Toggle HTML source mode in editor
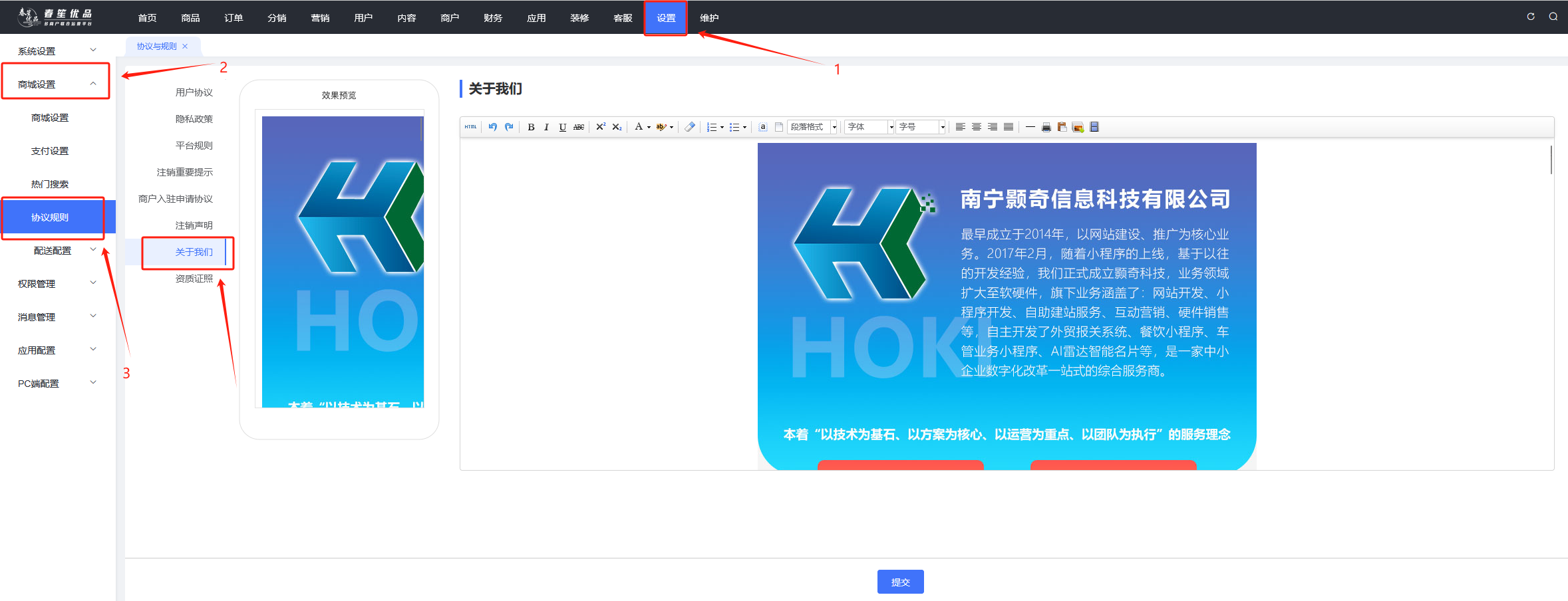1568x601 pixels. (470, 127)
